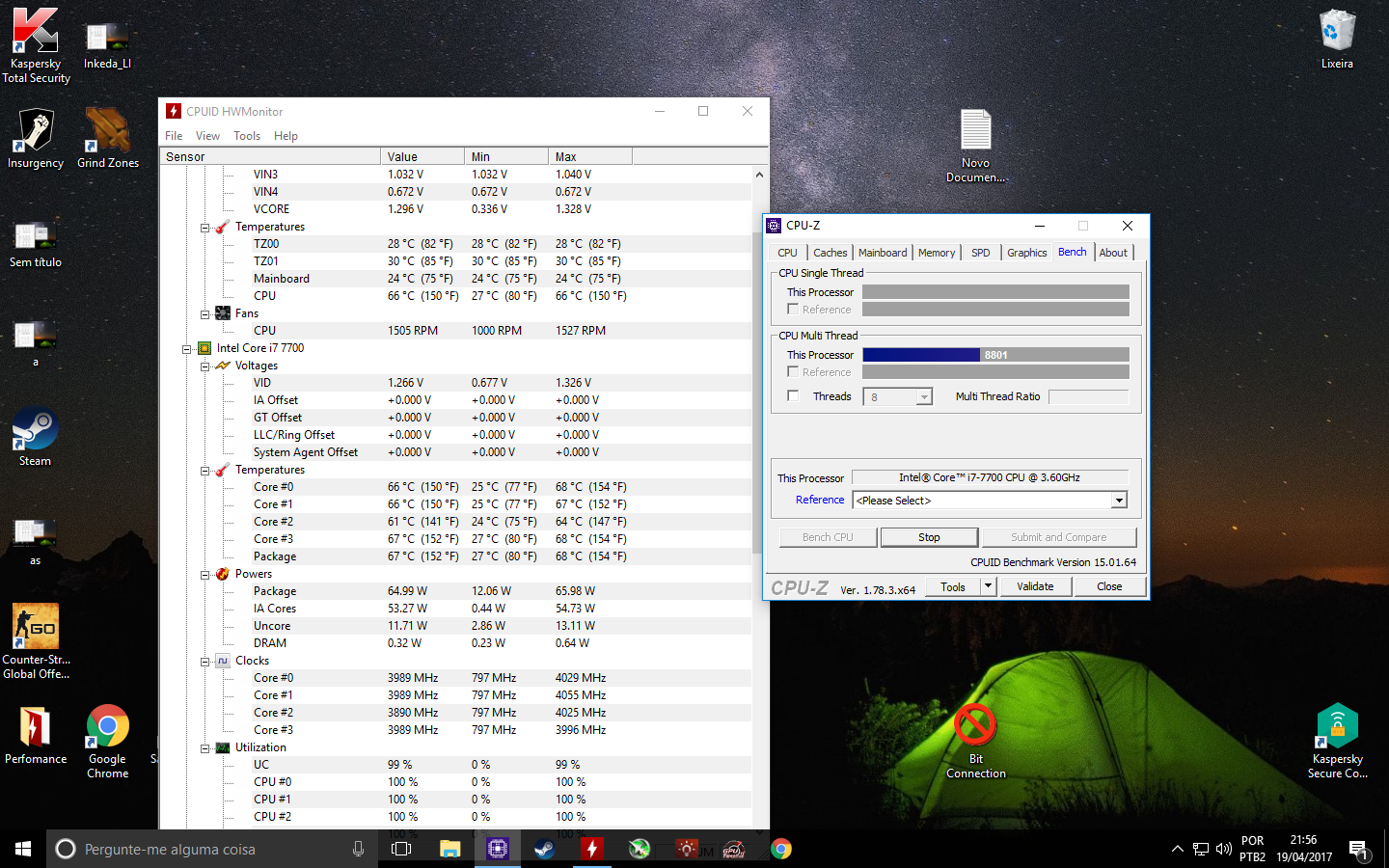Click the Sensor column header
The width and height of the screenshot is (1389, 868).
270,156
